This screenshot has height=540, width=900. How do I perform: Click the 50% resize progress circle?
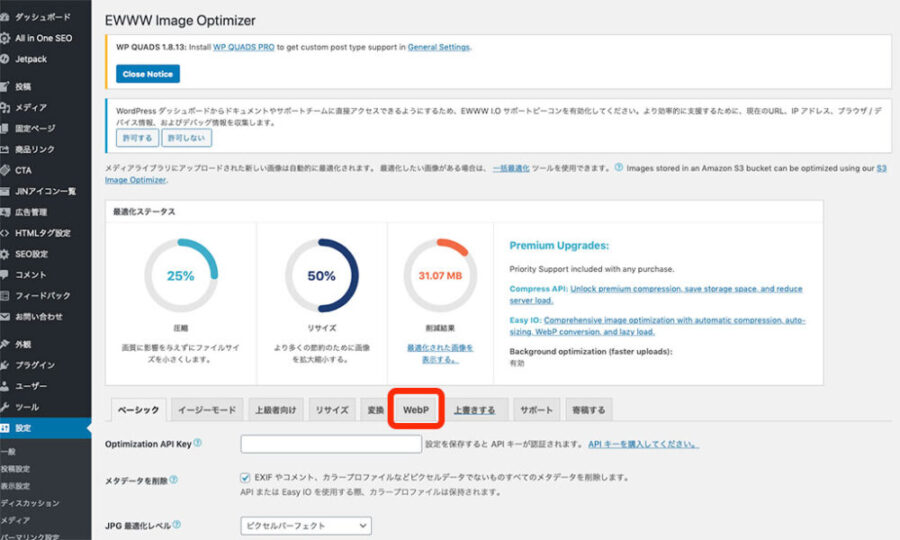321,275
